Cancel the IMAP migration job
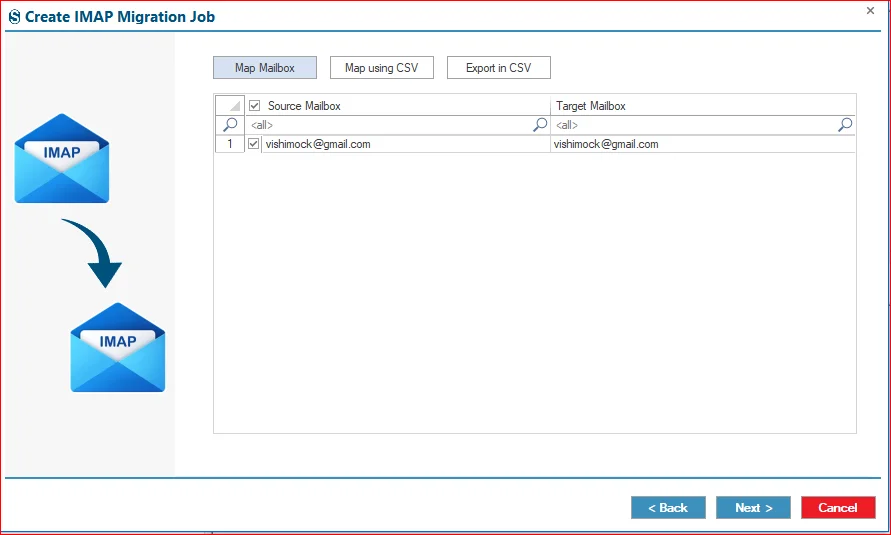Image resolution: width=891 pixels, height=535 pixels. point(838,508)
